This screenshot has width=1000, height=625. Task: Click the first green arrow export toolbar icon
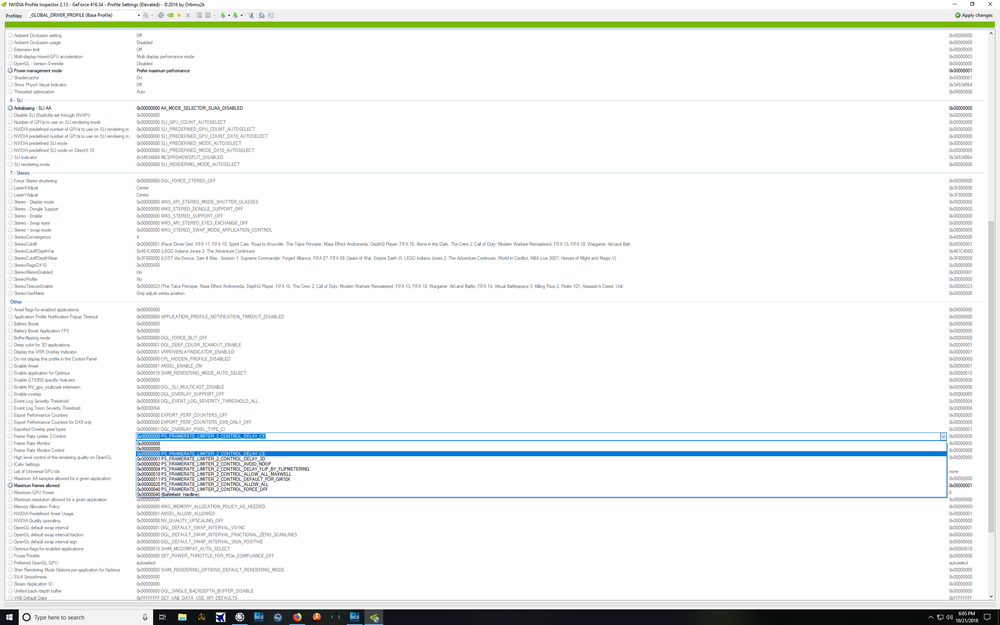(x=223, y=15)
